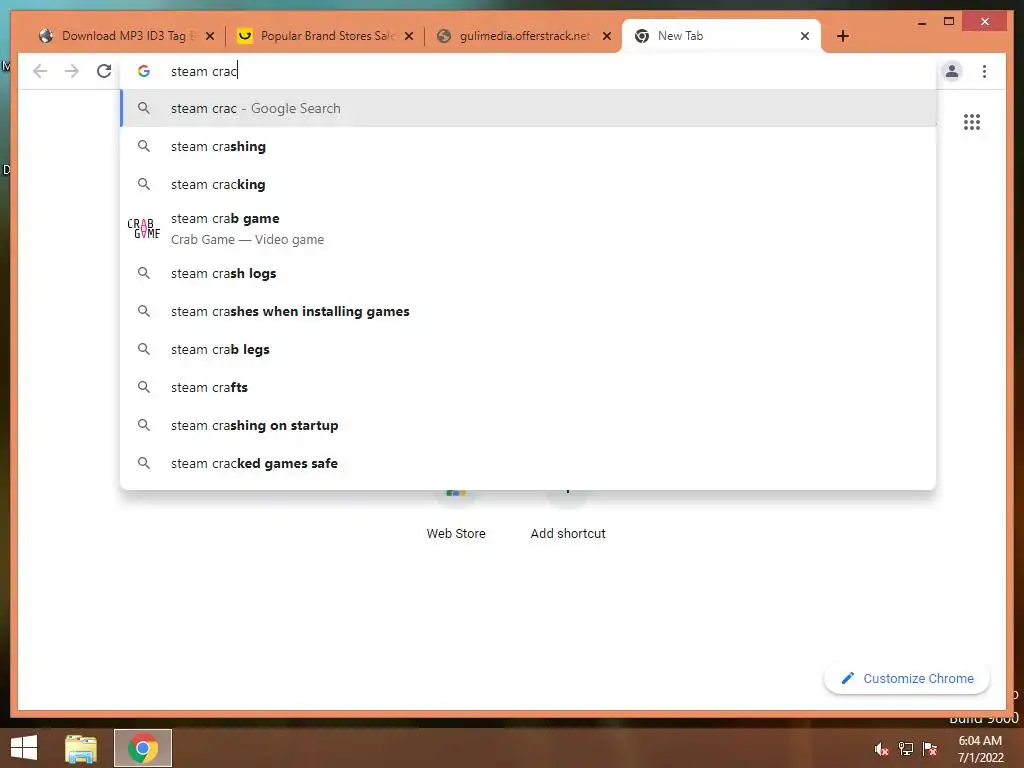The height and width of the screenshot is (768, 1024).
Task: Click the pencil icon on Customize Chrome
Action: pos(848,678)
